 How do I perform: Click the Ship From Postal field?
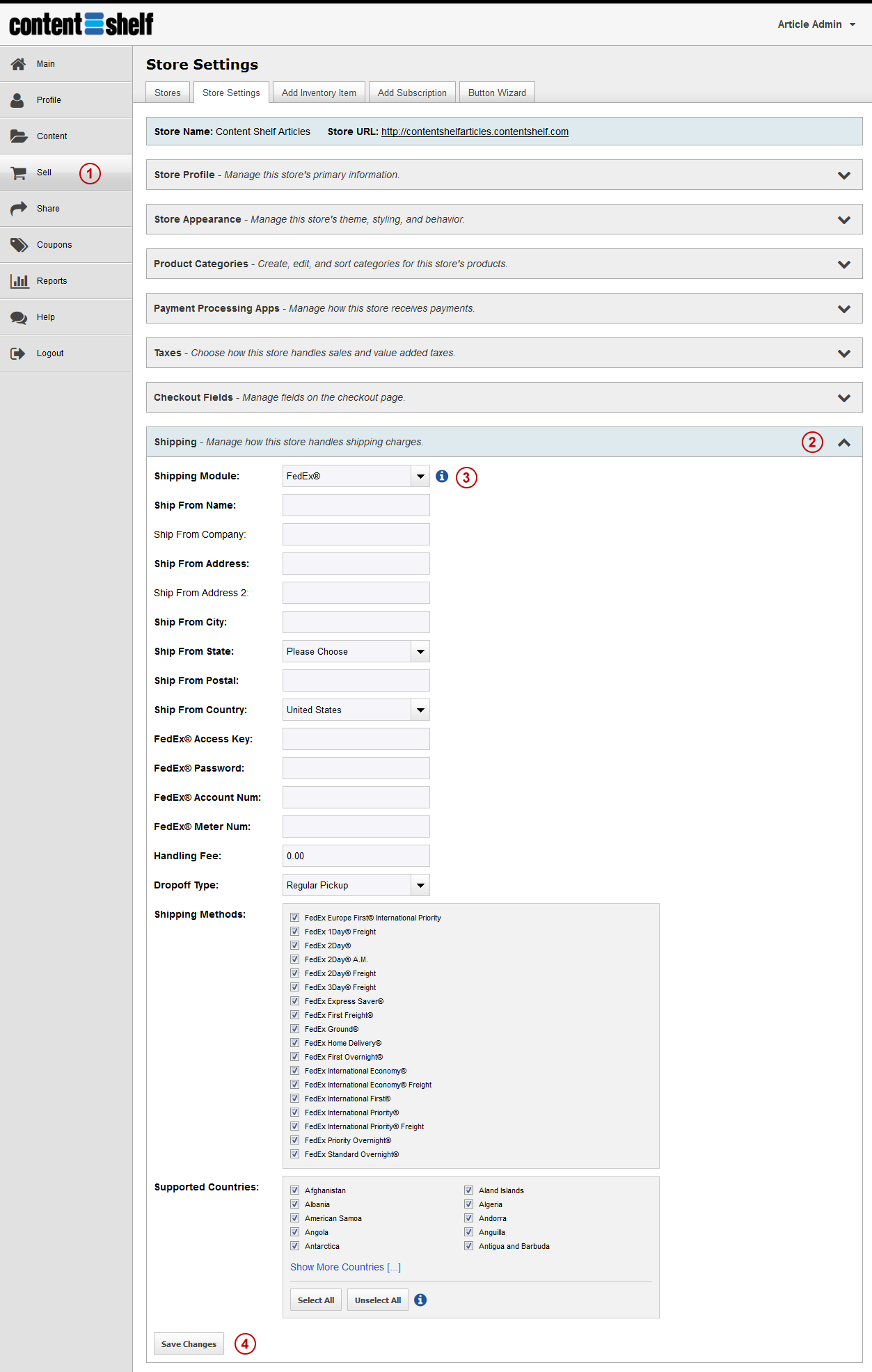tap(356, 680)
